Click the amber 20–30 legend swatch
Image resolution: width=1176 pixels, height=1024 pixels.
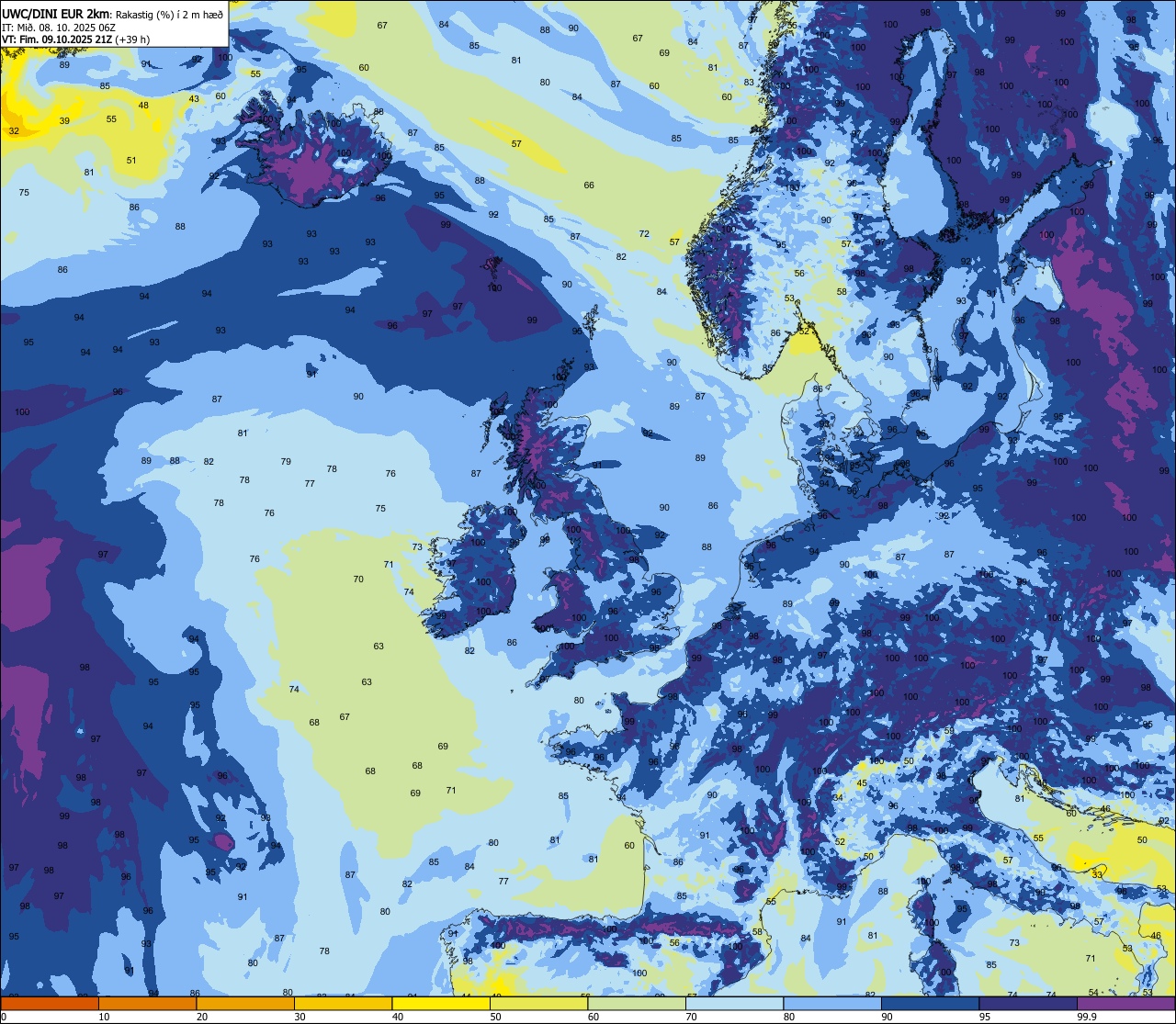point(244,1003)
